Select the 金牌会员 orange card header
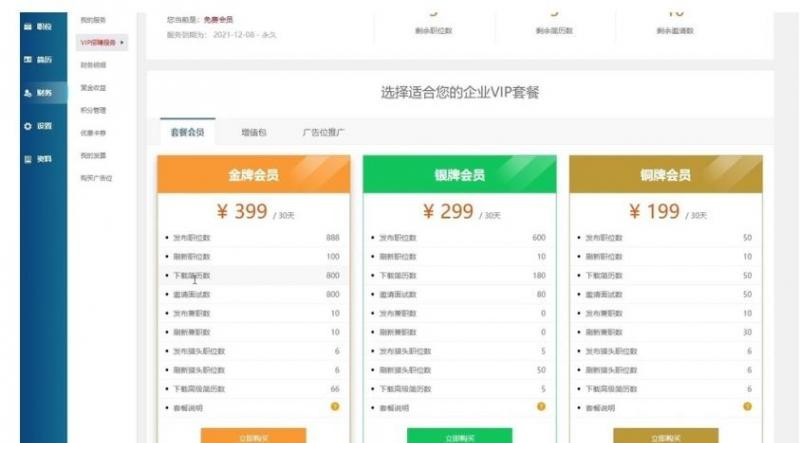The image size is (800, 466). click(x=253, y=175)
